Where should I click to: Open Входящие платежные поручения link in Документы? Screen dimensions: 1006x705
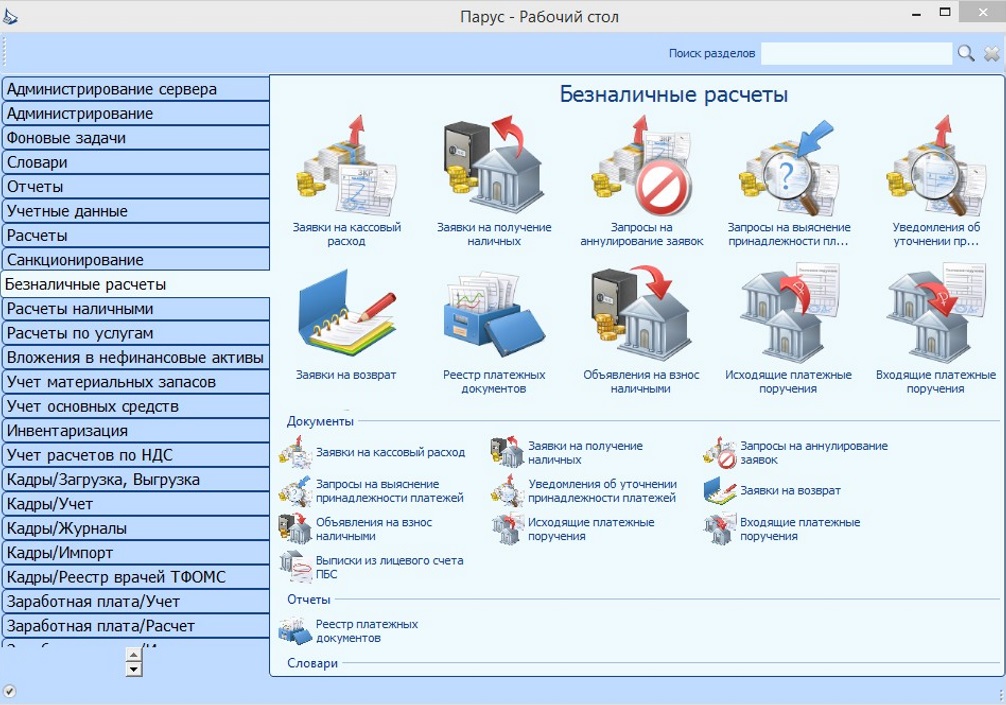[x=800, y=529]
